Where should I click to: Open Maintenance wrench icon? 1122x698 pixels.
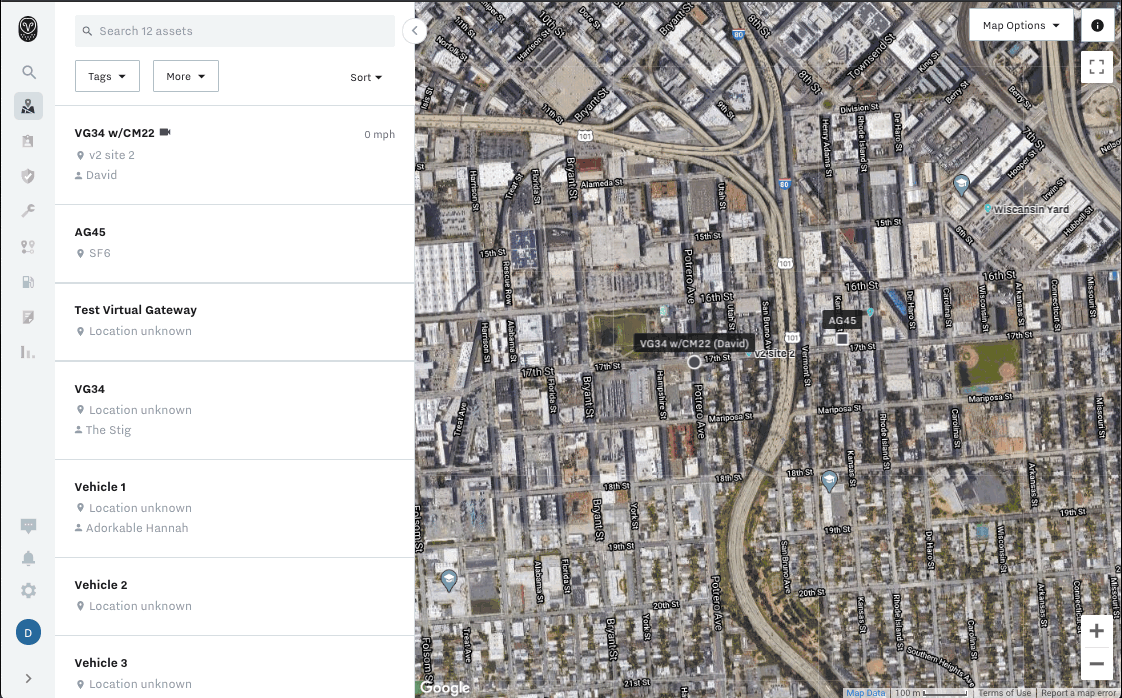pos(28,211)
